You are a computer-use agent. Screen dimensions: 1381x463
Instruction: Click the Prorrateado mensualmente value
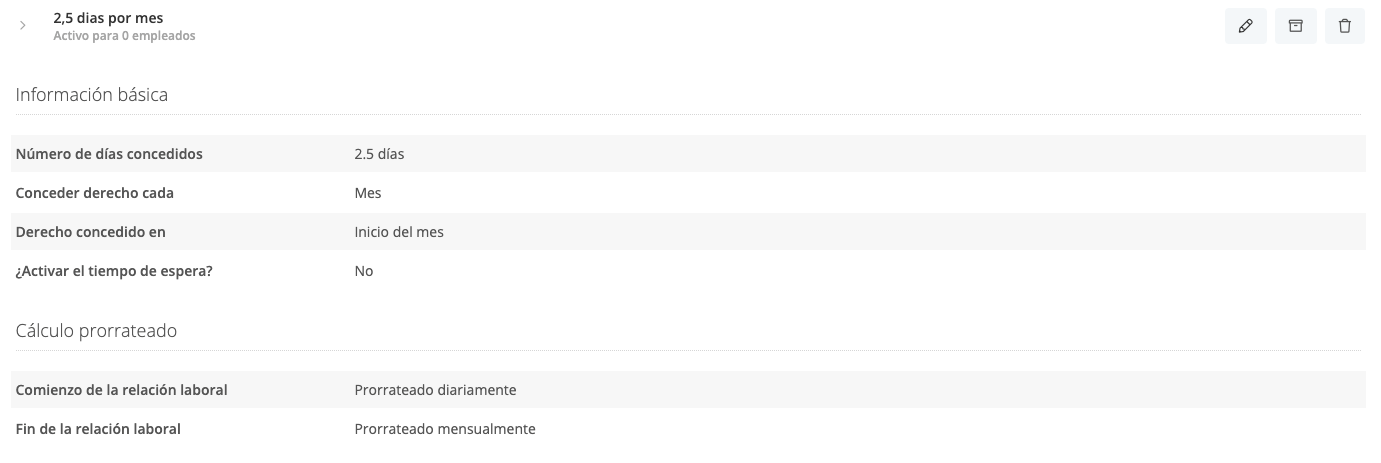[445, 429]
